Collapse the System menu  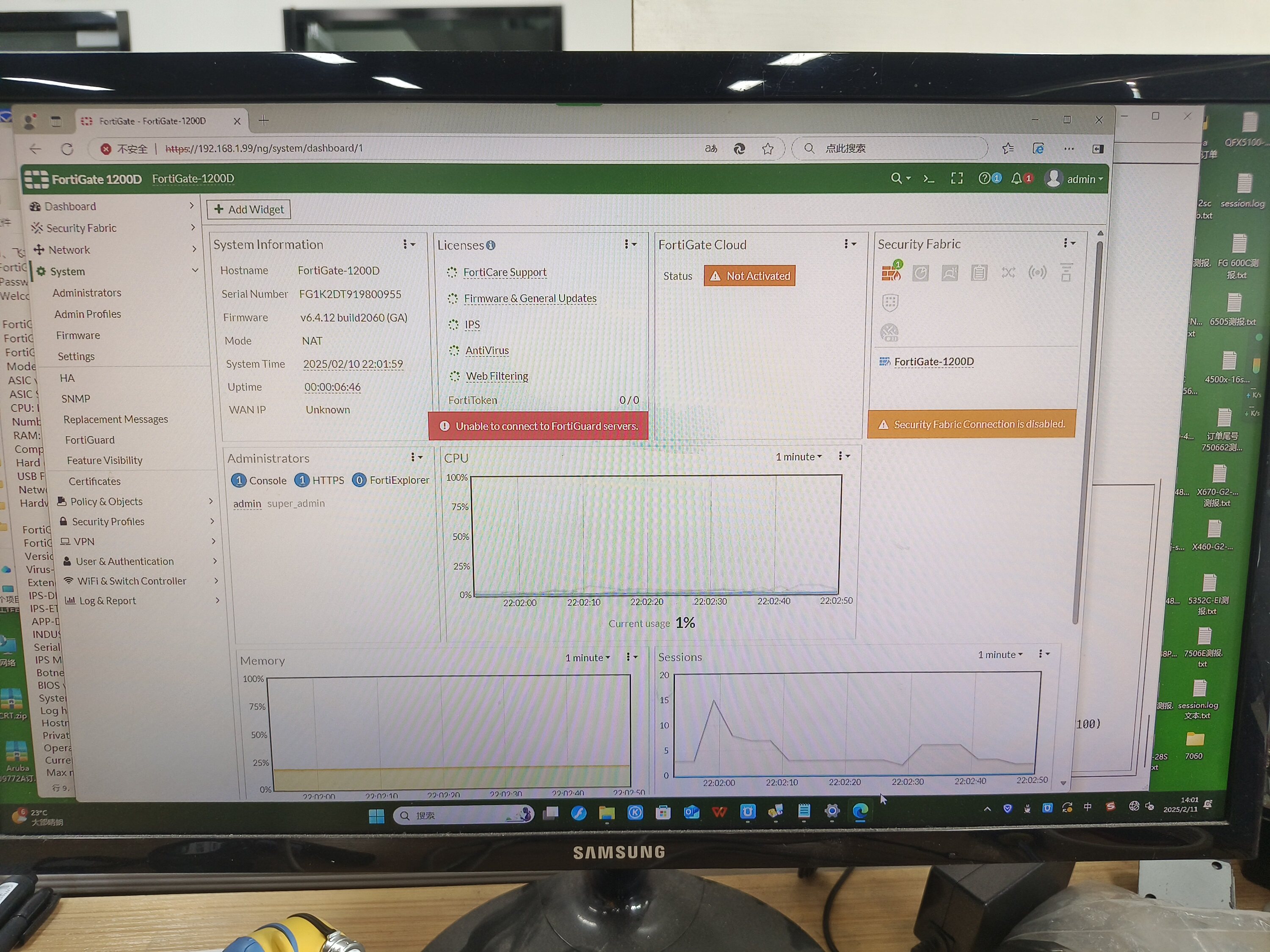tap(116, 271)
